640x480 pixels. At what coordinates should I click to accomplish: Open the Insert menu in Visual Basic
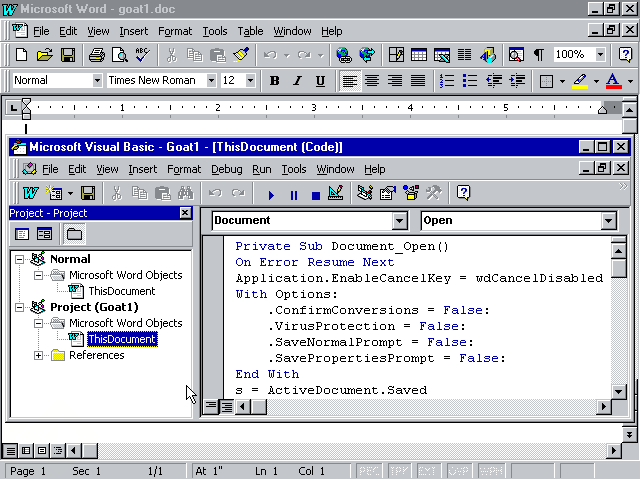tap(142, 169)
